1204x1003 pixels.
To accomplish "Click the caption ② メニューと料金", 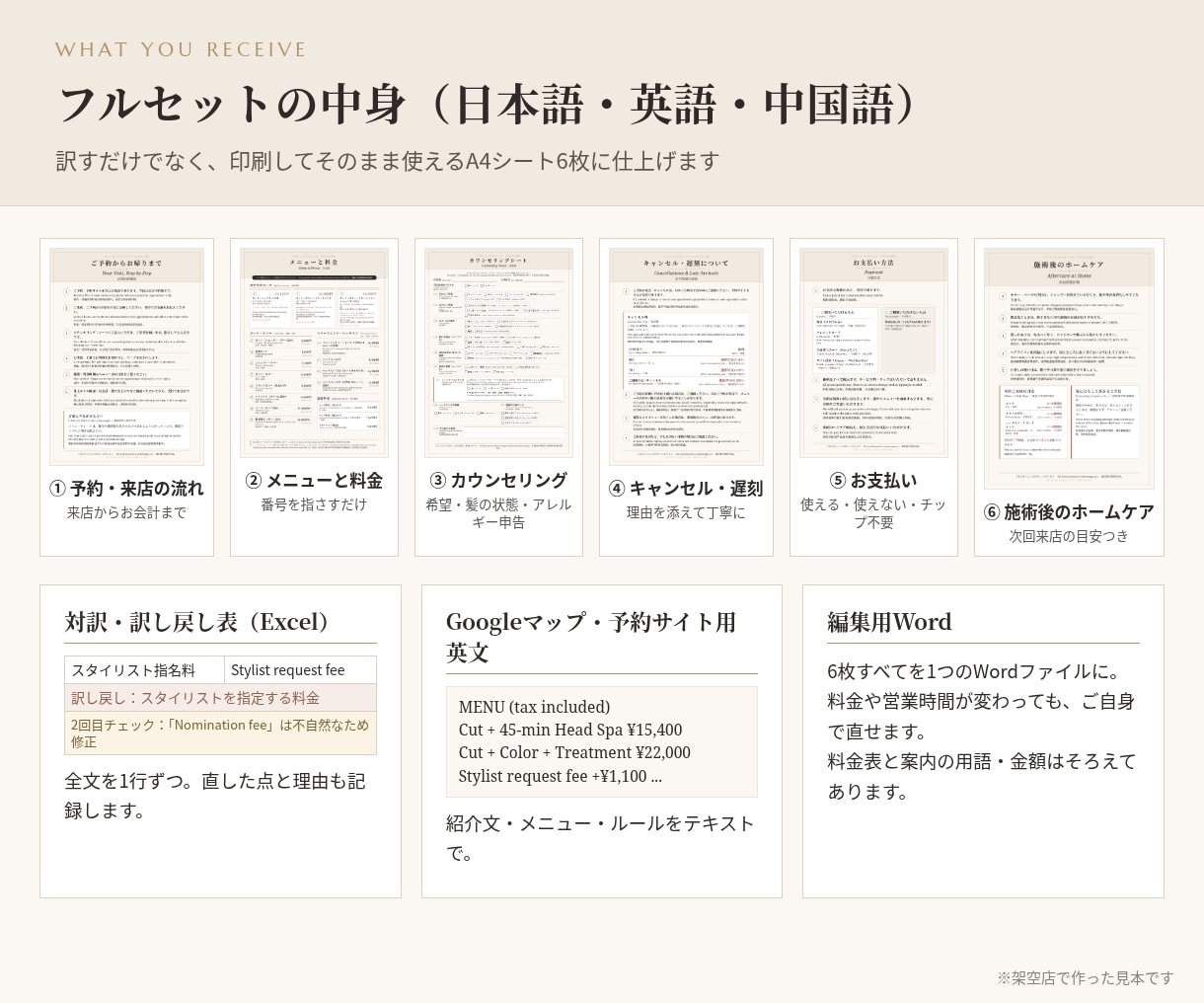I will 314,481.
